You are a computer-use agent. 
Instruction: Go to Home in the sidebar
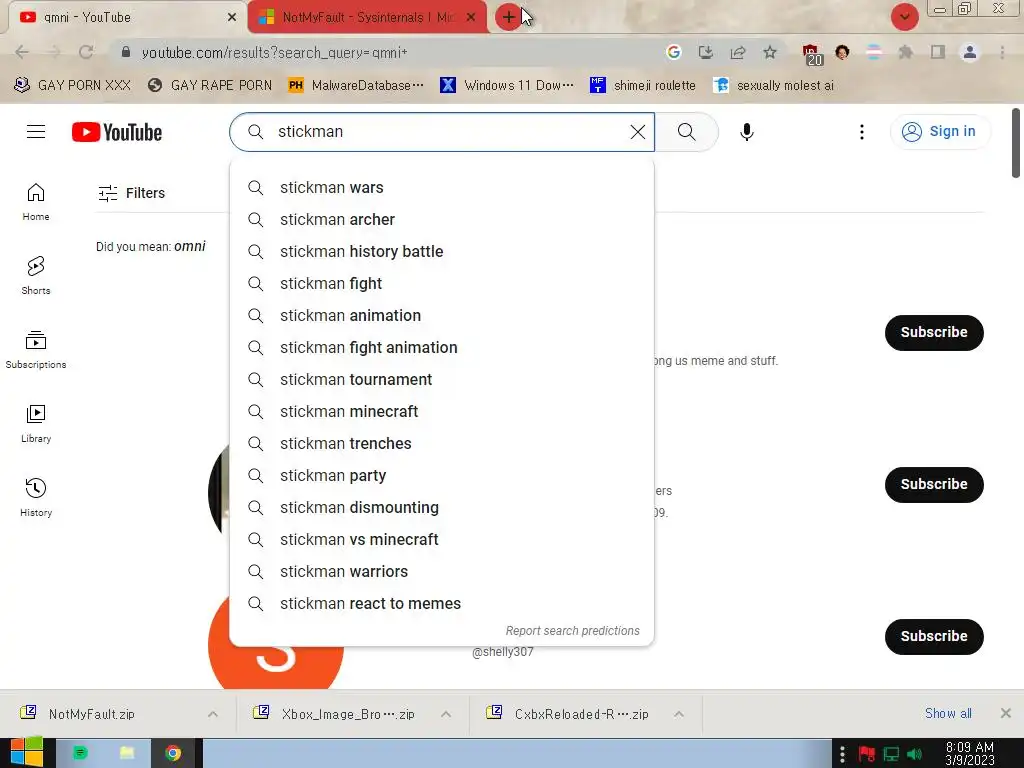click(36, 202)
